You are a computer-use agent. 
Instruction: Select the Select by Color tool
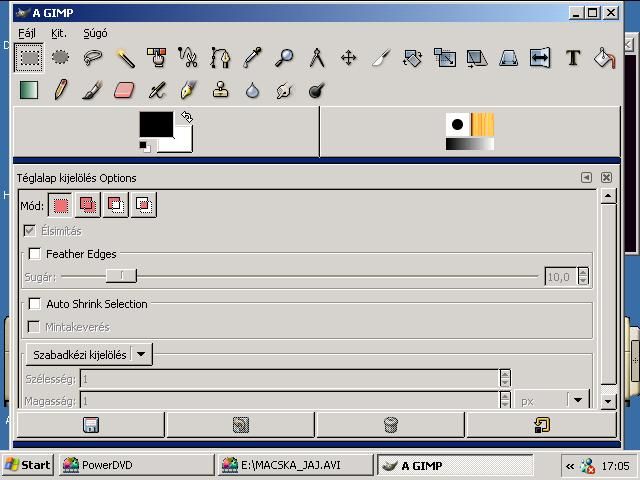[x=157, y=58]
